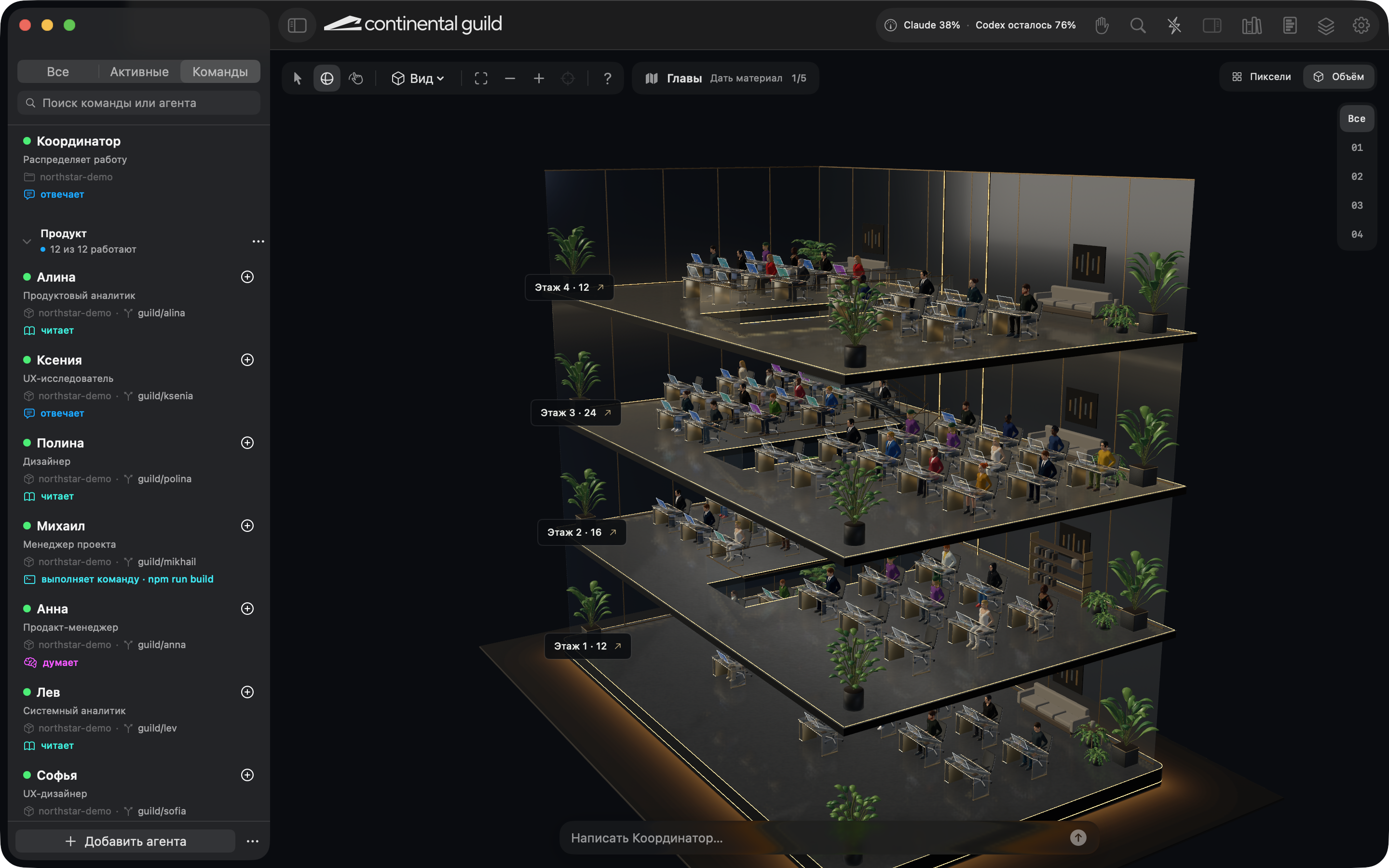Open help question mark icon
The height and width of the screenshot is (868, 1389).
[x=607, y=78]
